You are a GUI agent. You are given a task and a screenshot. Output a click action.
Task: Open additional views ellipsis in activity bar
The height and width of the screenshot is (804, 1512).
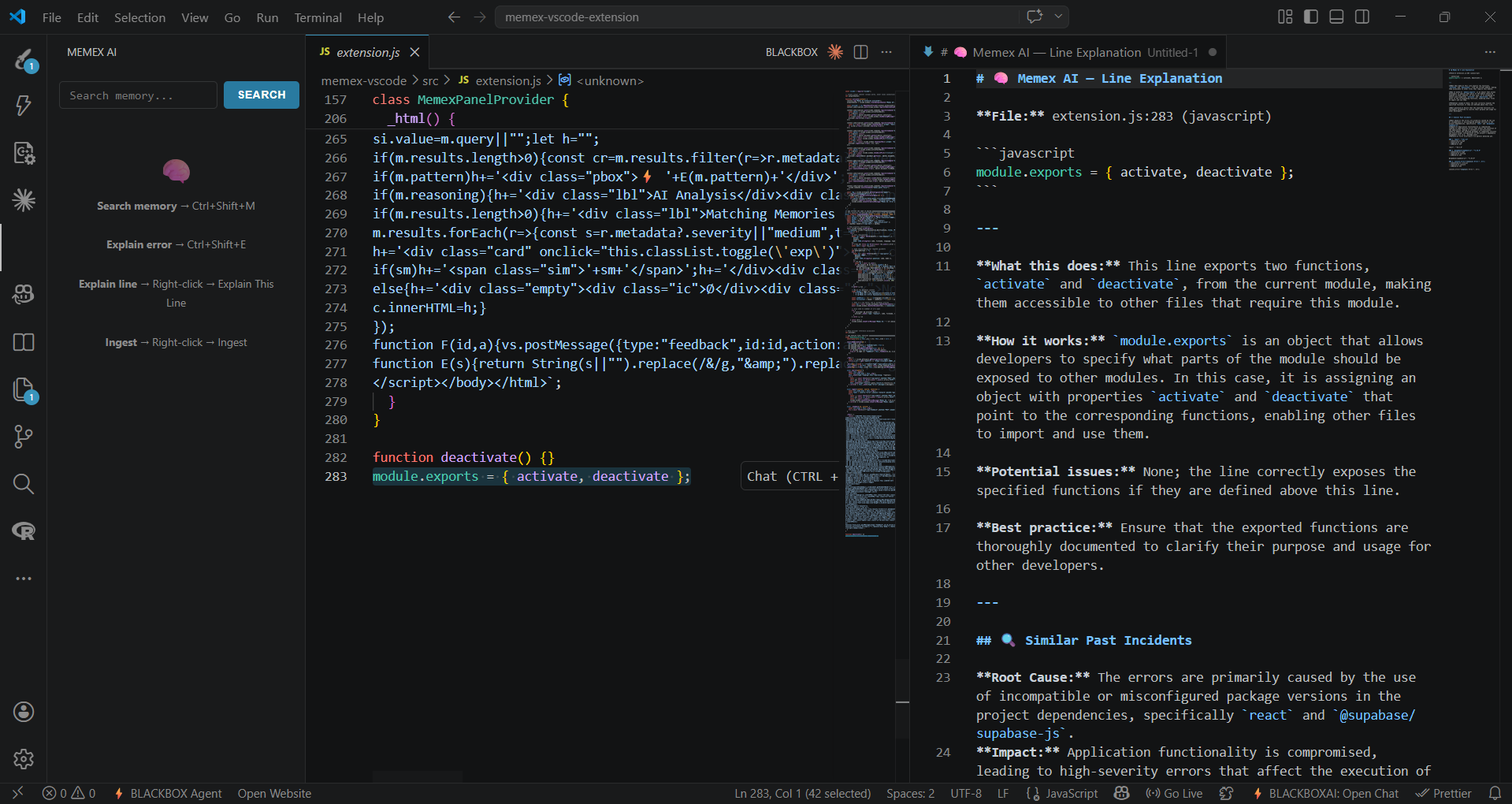24,579
